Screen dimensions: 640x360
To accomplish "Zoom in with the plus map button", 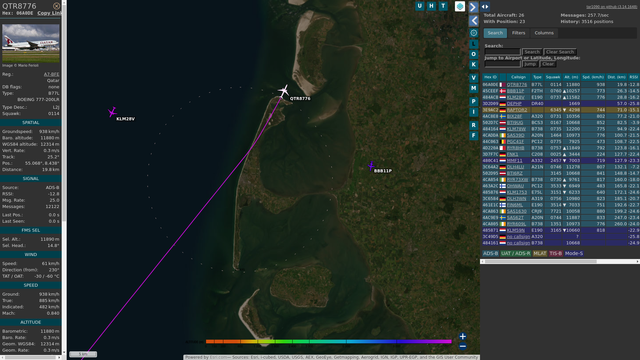I will click(462, 336).
